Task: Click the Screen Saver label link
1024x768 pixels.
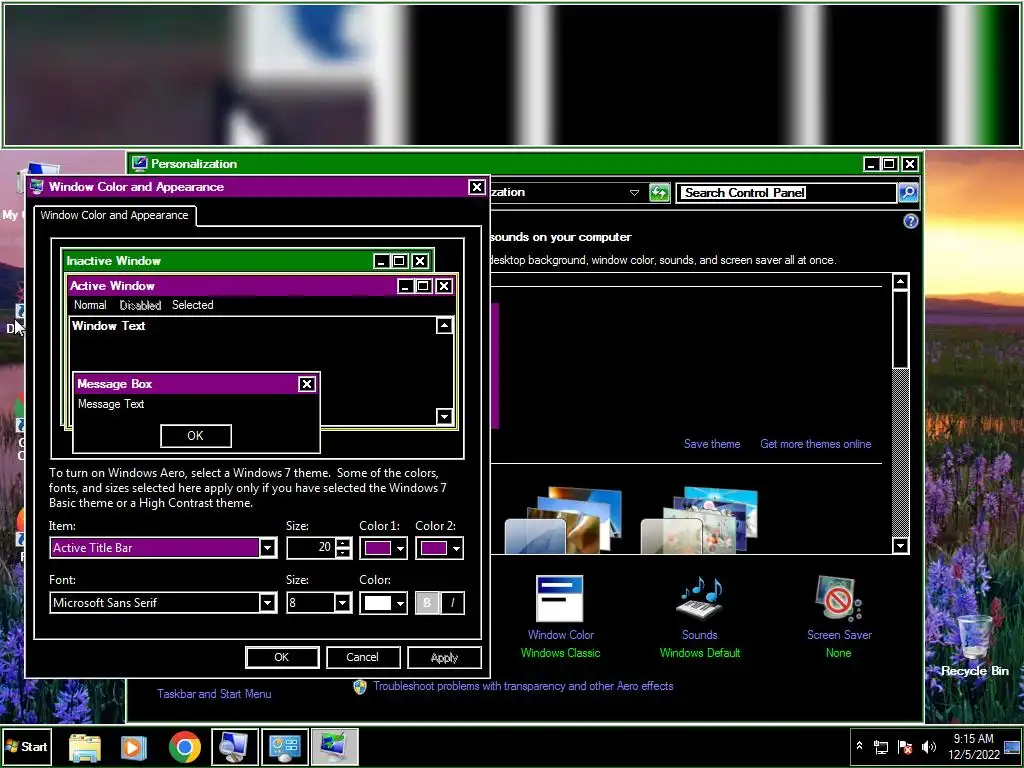Action: [x=839, y=635]
